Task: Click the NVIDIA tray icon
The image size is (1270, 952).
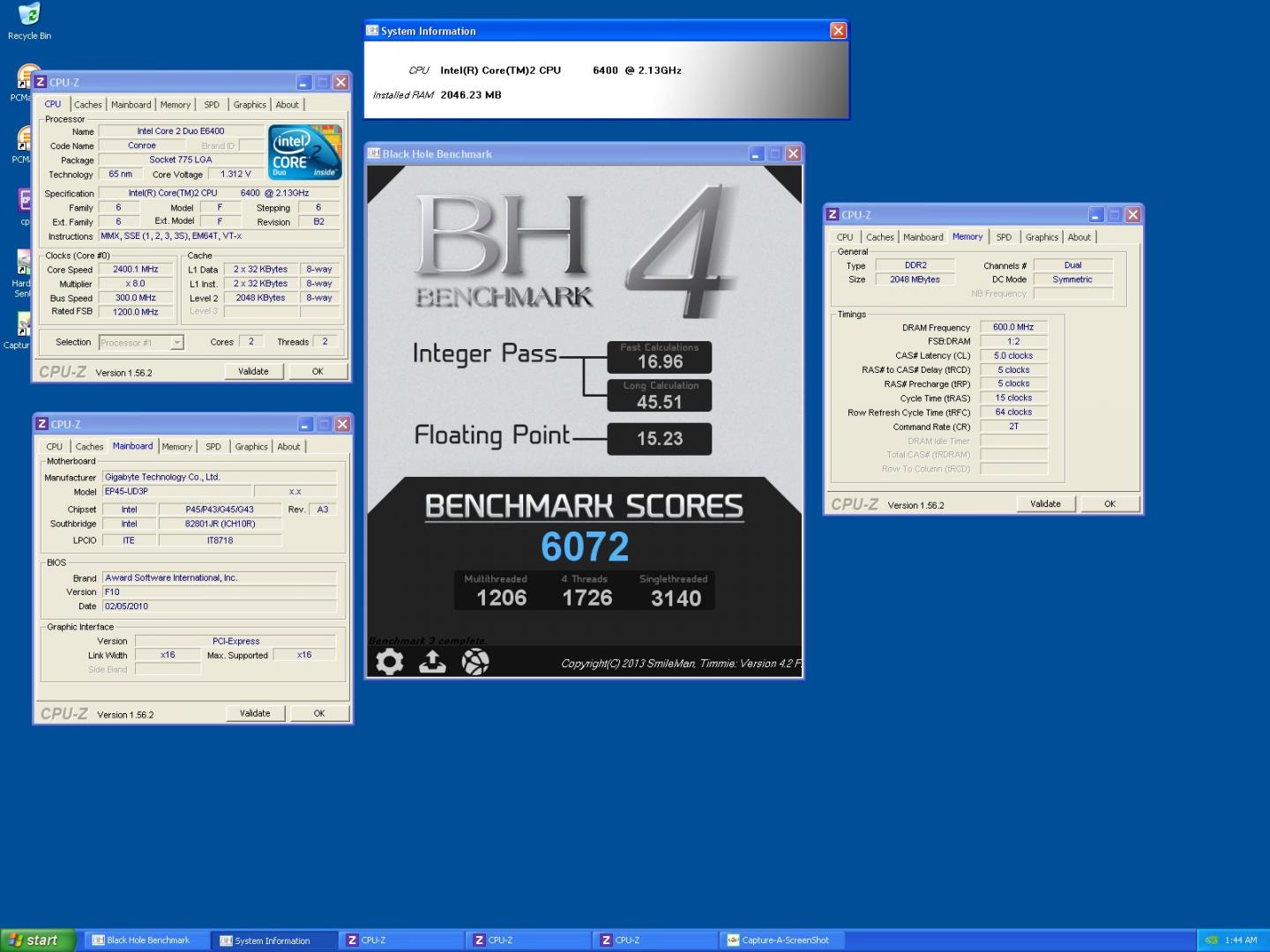Action: coord(1212,941)
